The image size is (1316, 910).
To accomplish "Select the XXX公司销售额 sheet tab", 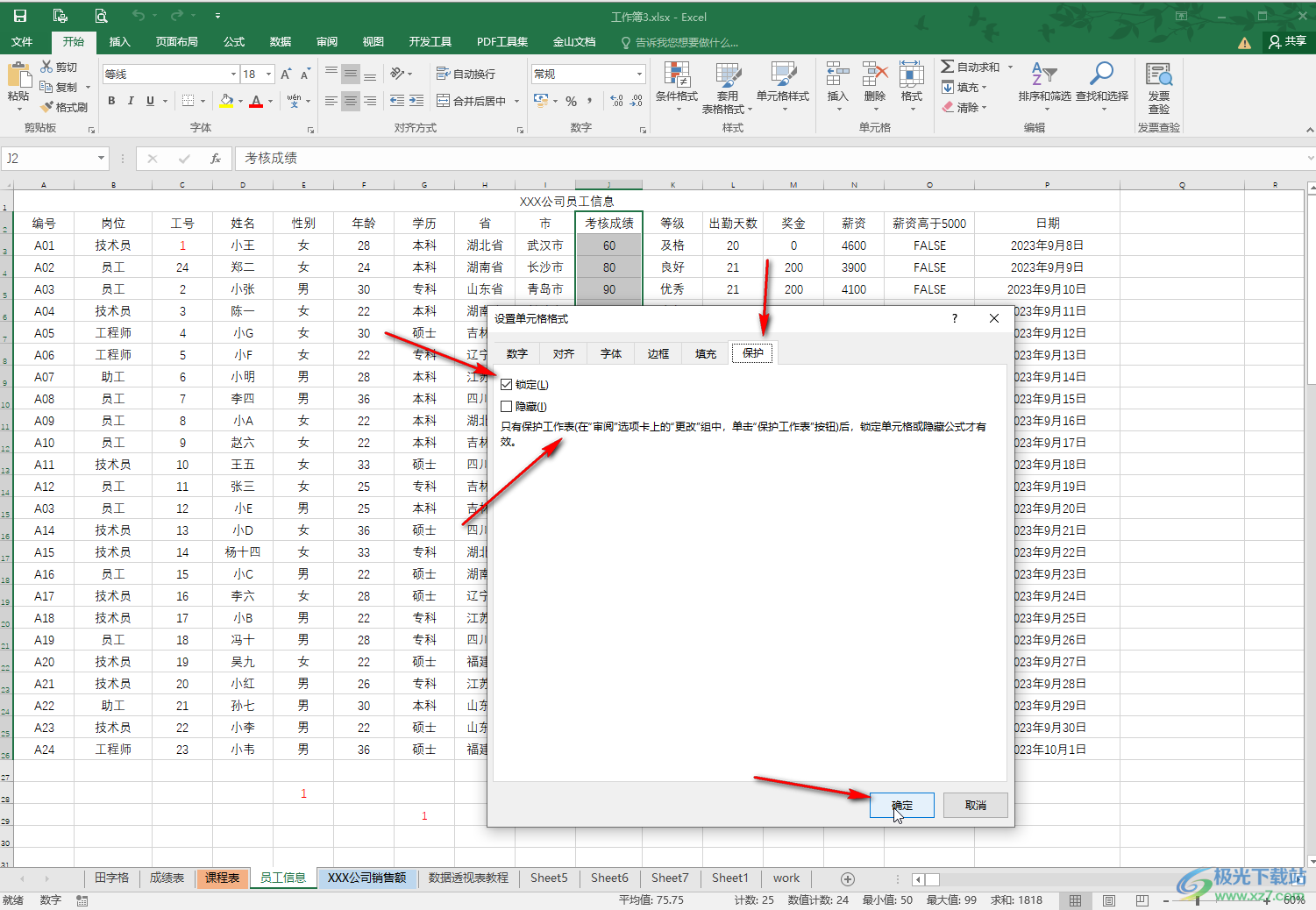I will [x=366, y=878].
